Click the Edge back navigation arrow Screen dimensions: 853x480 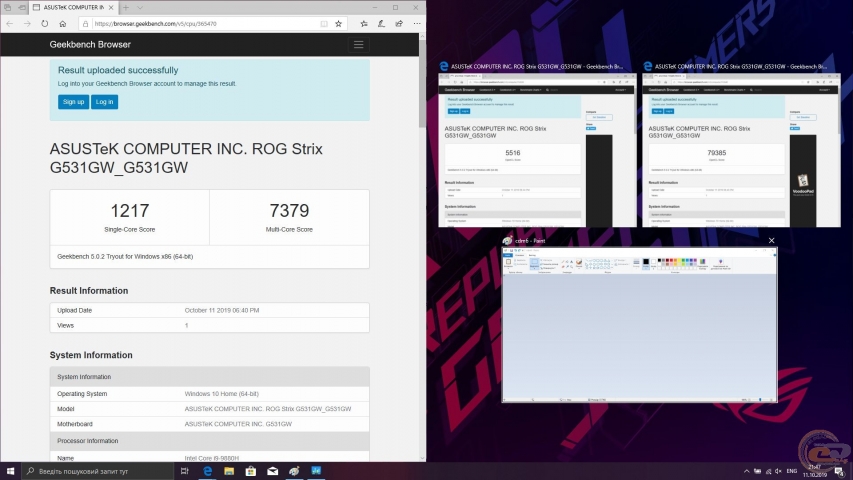9,24
